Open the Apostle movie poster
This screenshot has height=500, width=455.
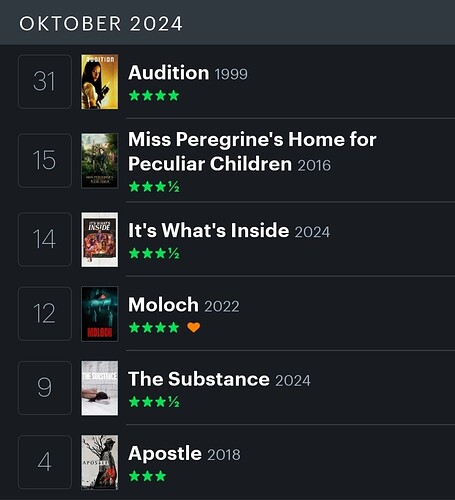(100, 462)
